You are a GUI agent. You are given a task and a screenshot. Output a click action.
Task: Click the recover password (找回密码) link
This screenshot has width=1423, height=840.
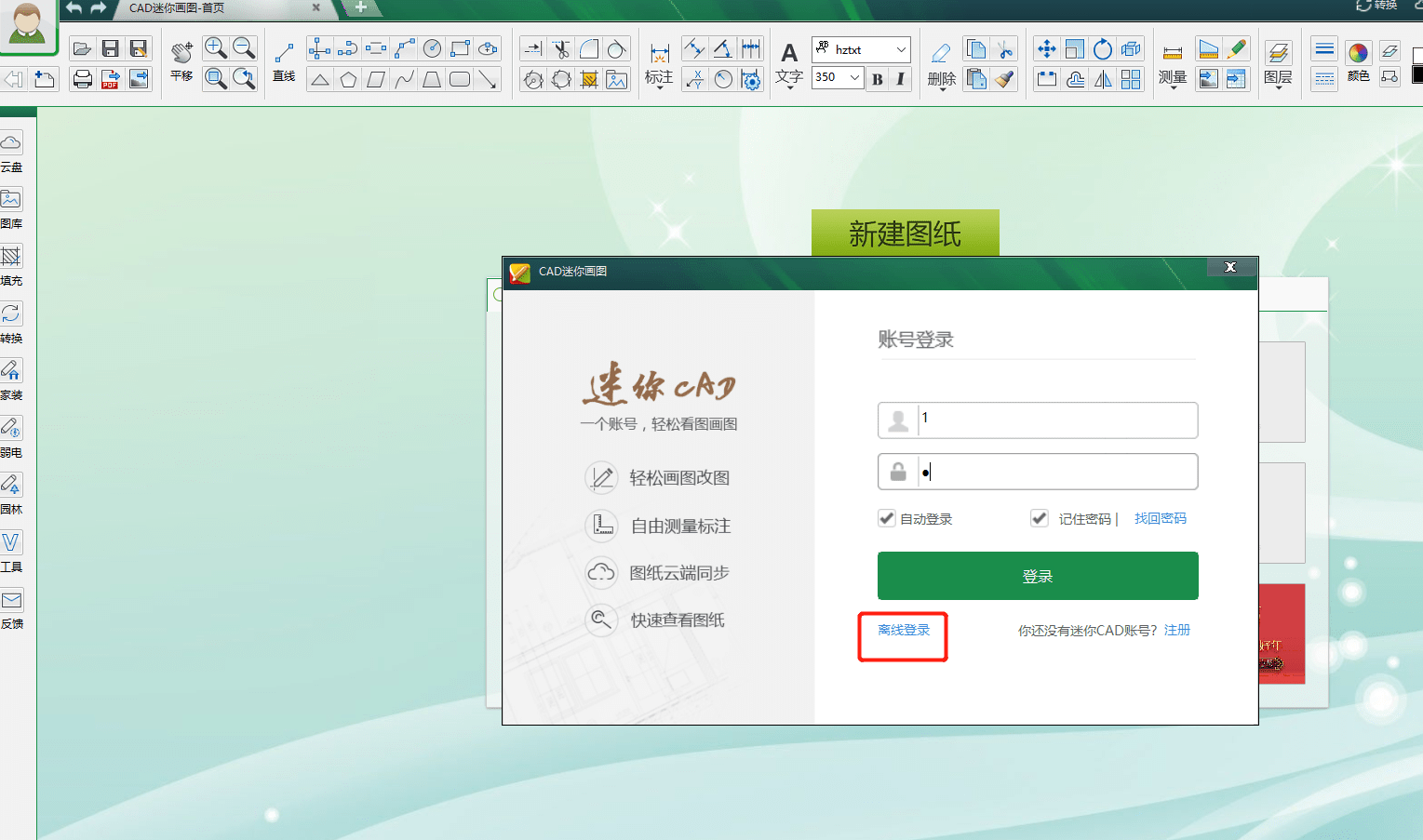(x=1161, y=518)
